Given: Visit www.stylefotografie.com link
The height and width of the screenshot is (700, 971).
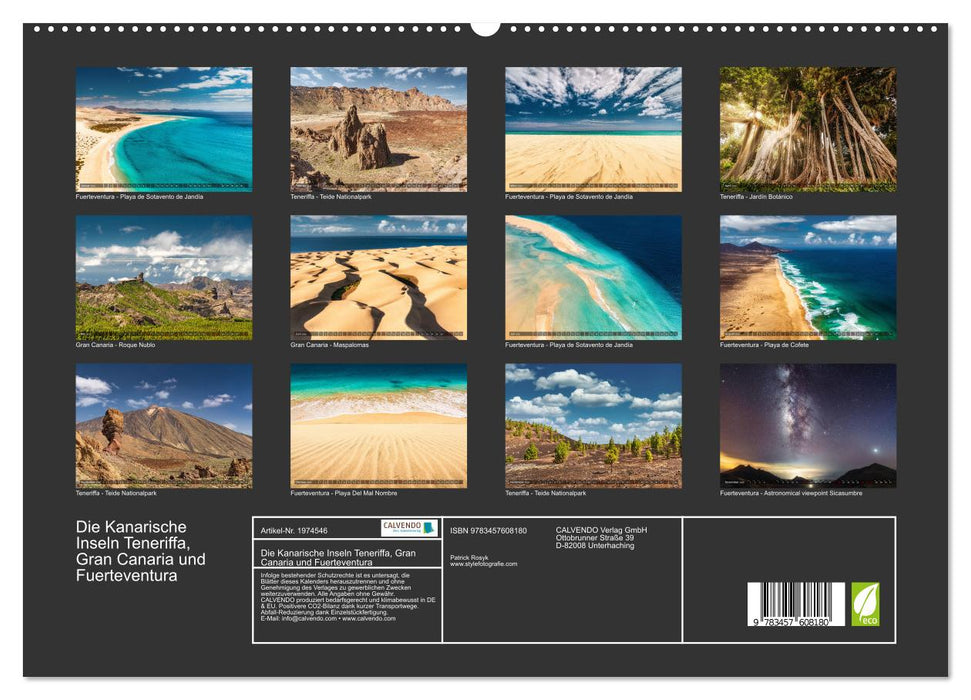Looking at the screenshot, I should (x=485, y=563).
